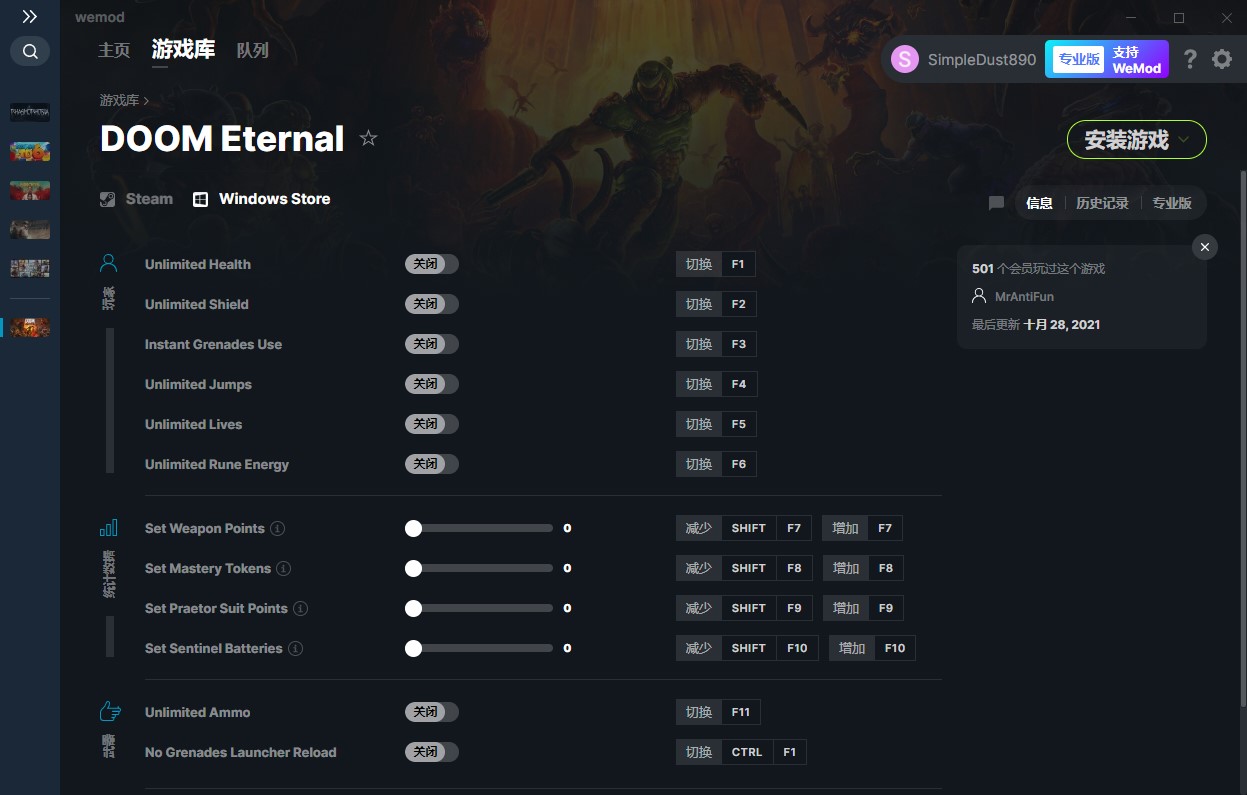Toggle Unlimited Health switch
This screenshot has height=795, width=1247.
click(432, 264)
